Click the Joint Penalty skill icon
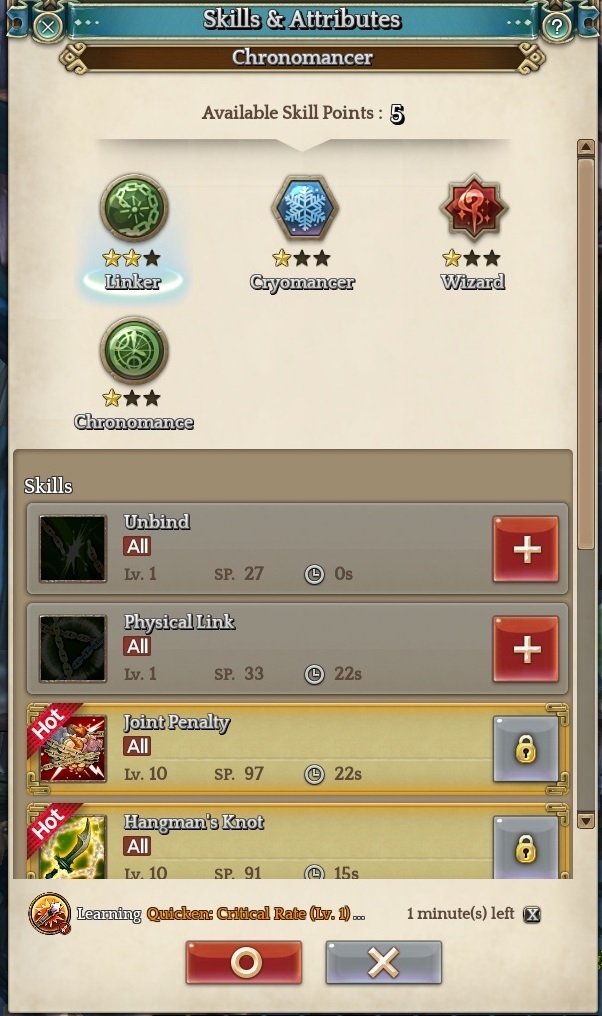Viewport: 602px width, 1016px height. point(73,748)
